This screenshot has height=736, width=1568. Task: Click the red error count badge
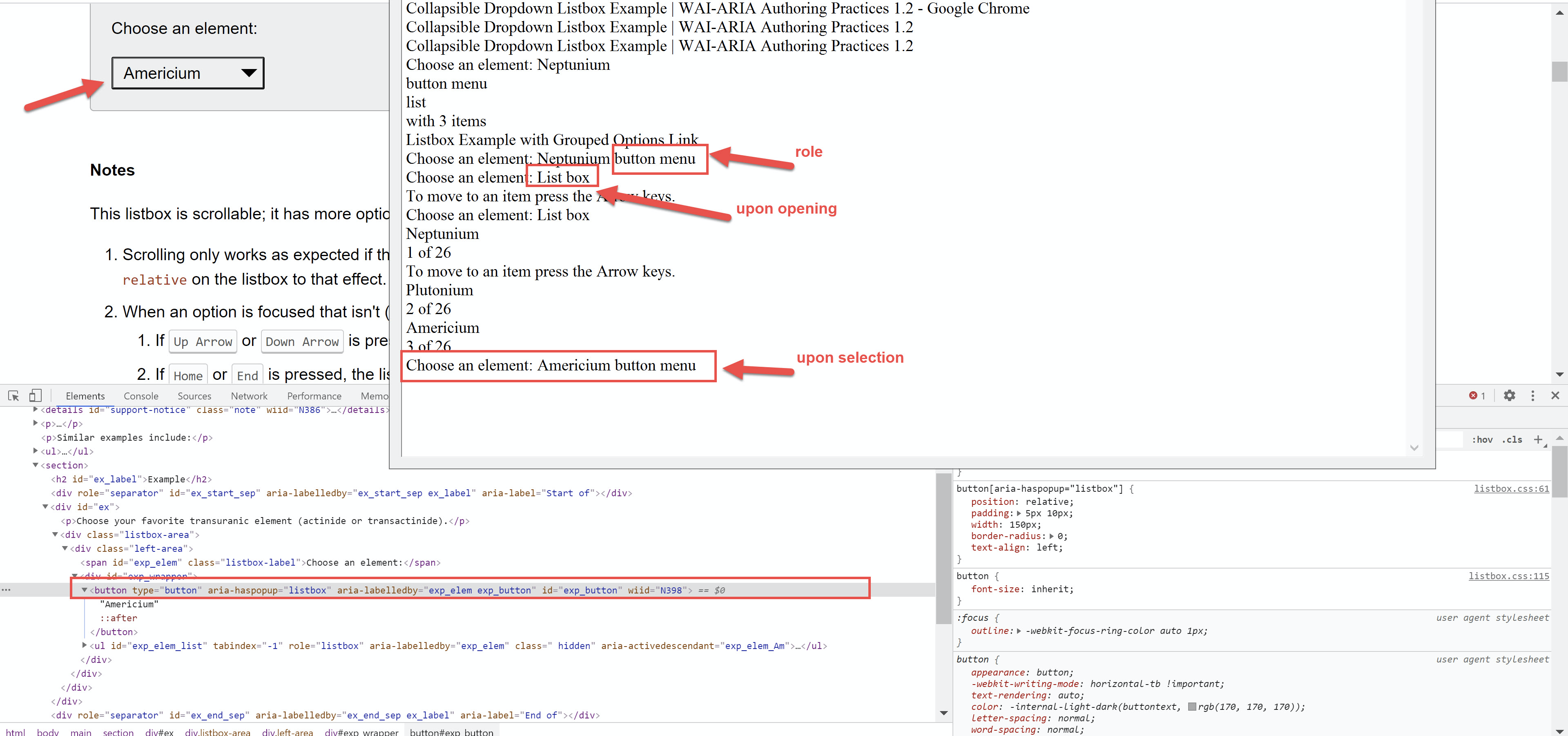coord(1477,396)
